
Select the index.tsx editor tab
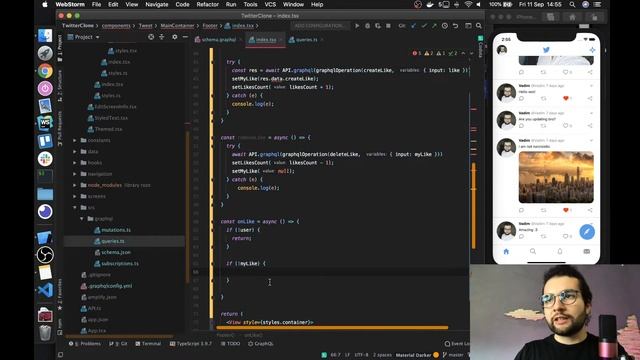point(265,40)
